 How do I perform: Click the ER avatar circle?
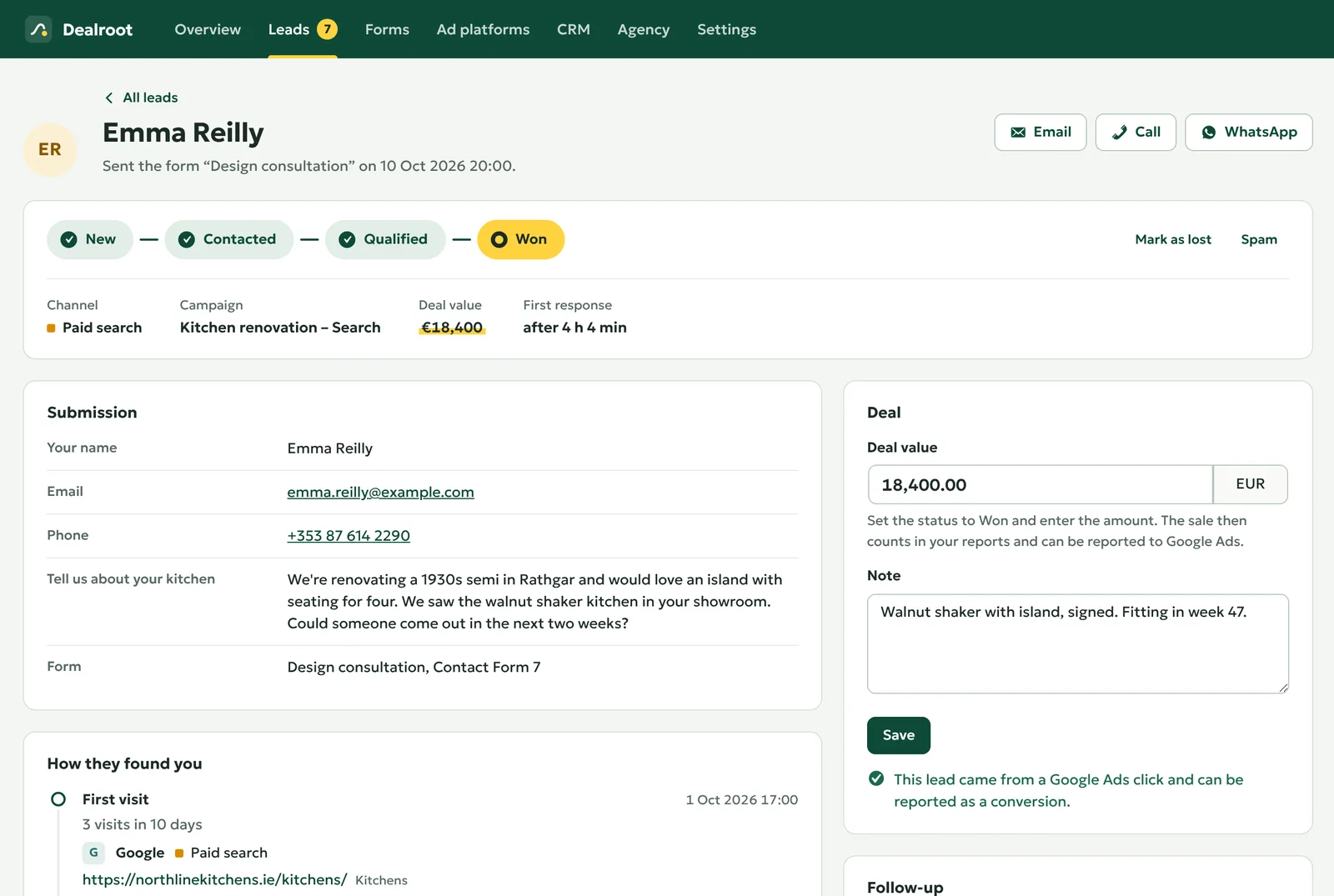[x=50, y=149]
